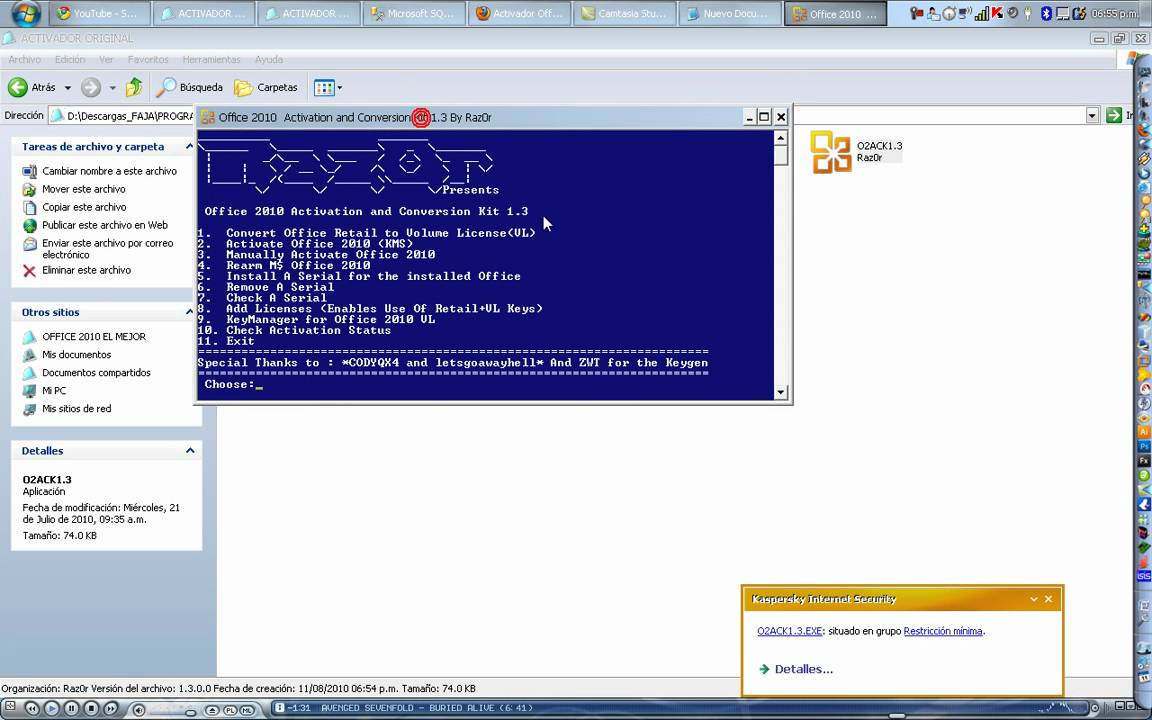This screenshot has width=1152, height=720.
Task: Click the media player eject button
Action: [212, 710]
